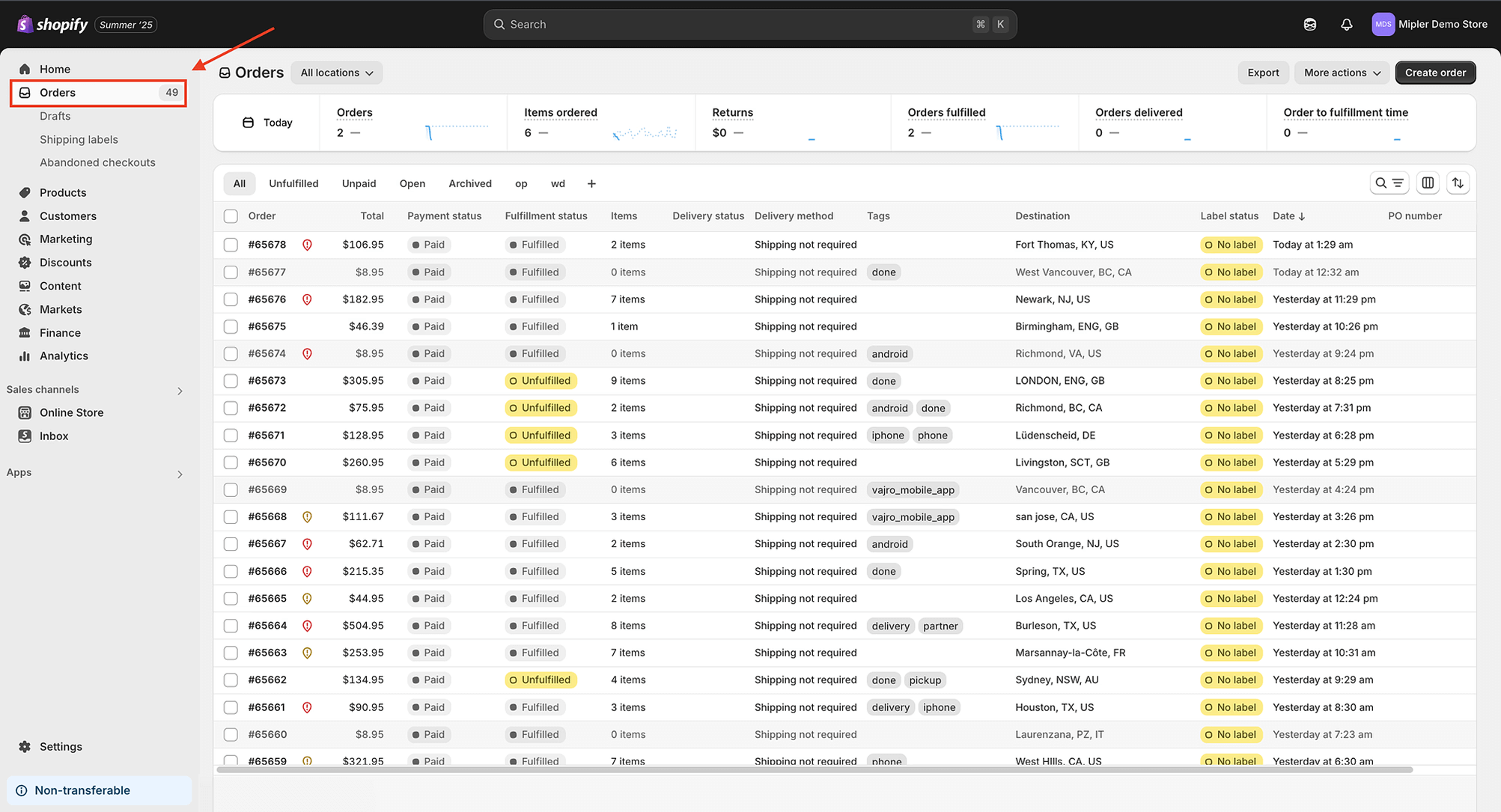The image size is (1501, 812).
Task: Click the Export button
Action: tap(1262, 73)
